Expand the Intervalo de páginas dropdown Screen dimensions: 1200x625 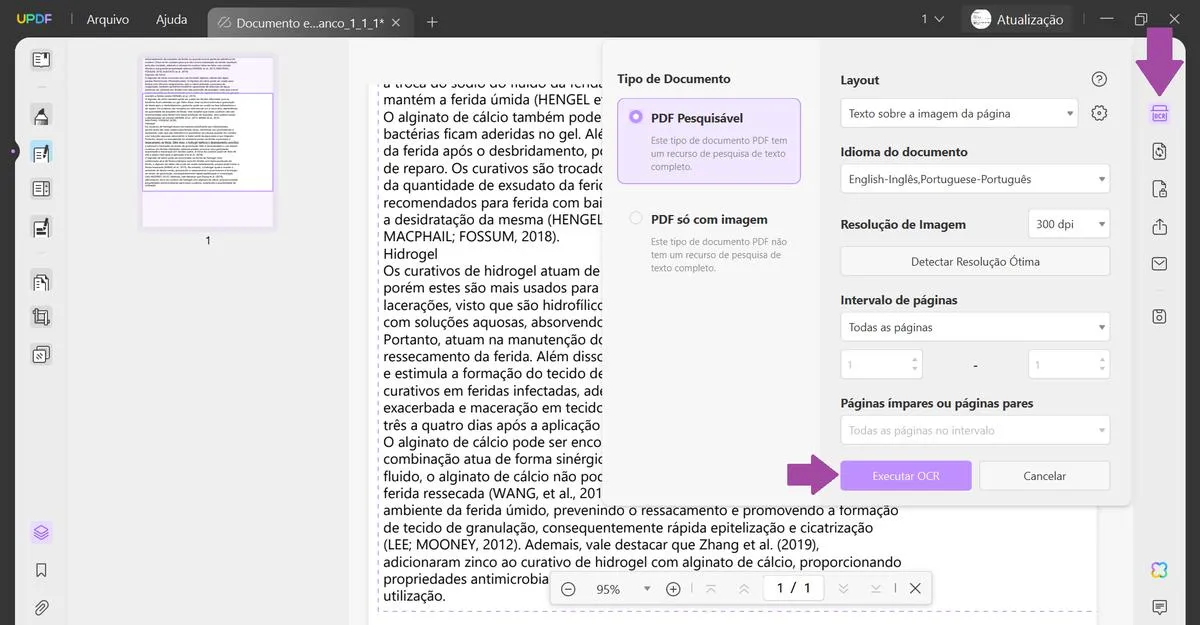tap(974, 326)
